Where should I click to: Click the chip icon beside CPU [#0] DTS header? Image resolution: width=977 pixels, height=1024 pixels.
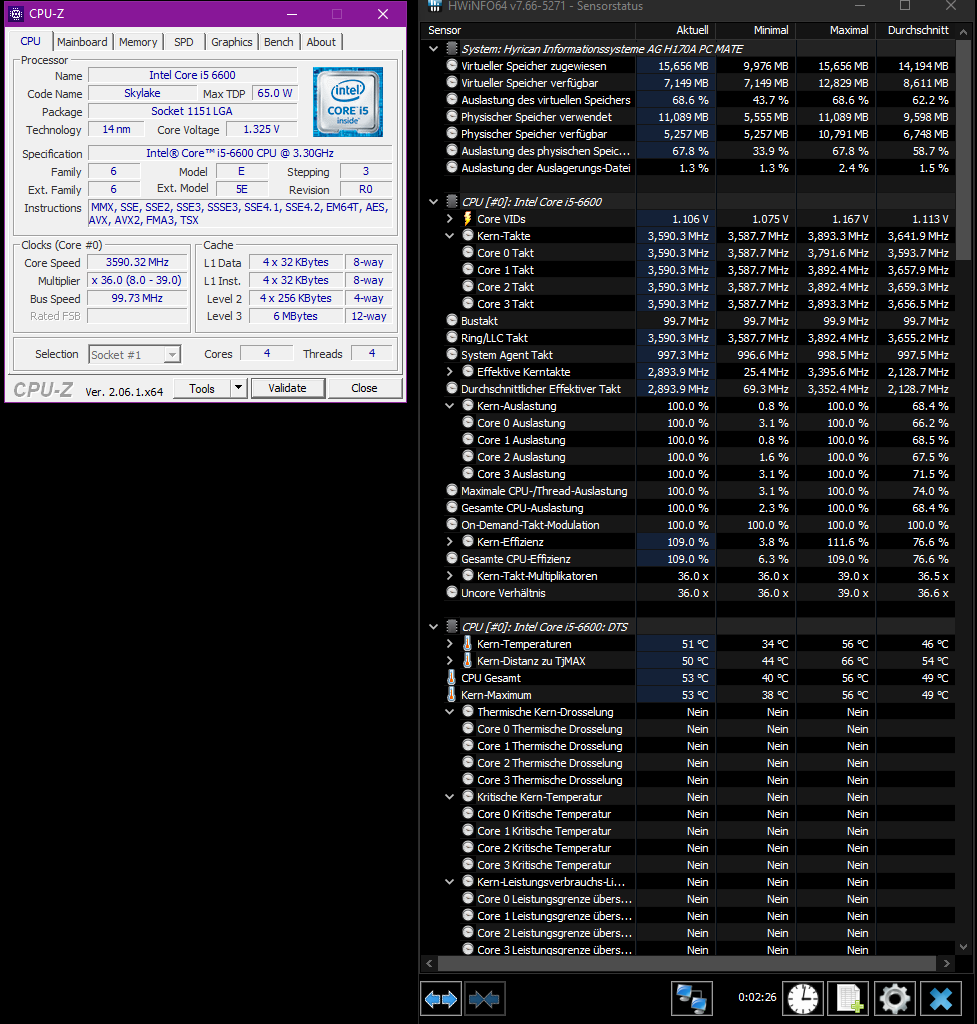451,626
